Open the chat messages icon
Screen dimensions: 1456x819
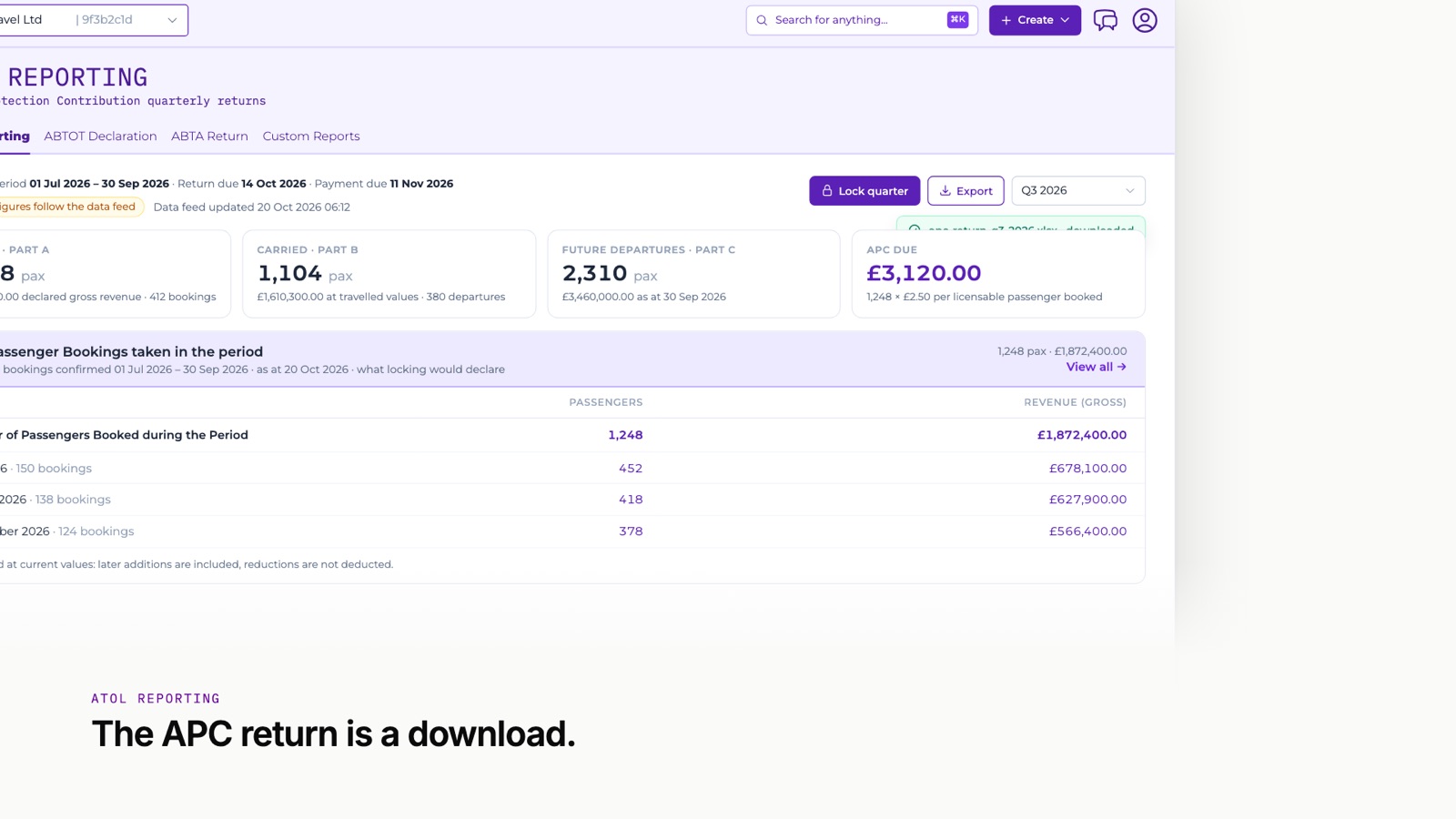tap(1105, 20)
